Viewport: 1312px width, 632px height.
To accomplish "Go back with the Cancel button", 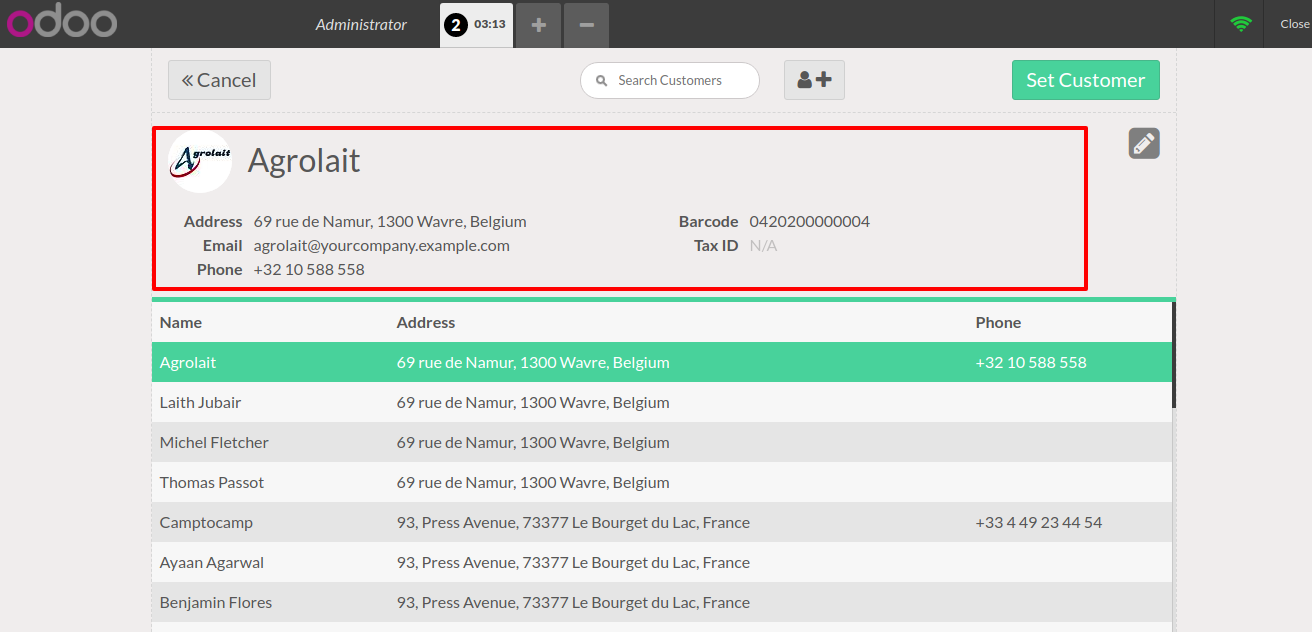I will point(219,80).
